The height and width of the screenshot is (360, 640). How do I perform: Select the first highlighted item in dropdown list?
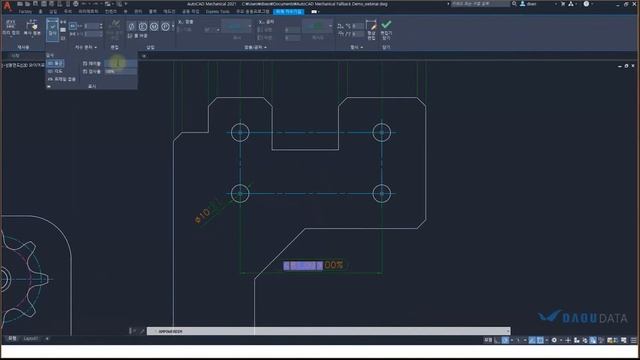pyautogui.click(x=55, y=63)
